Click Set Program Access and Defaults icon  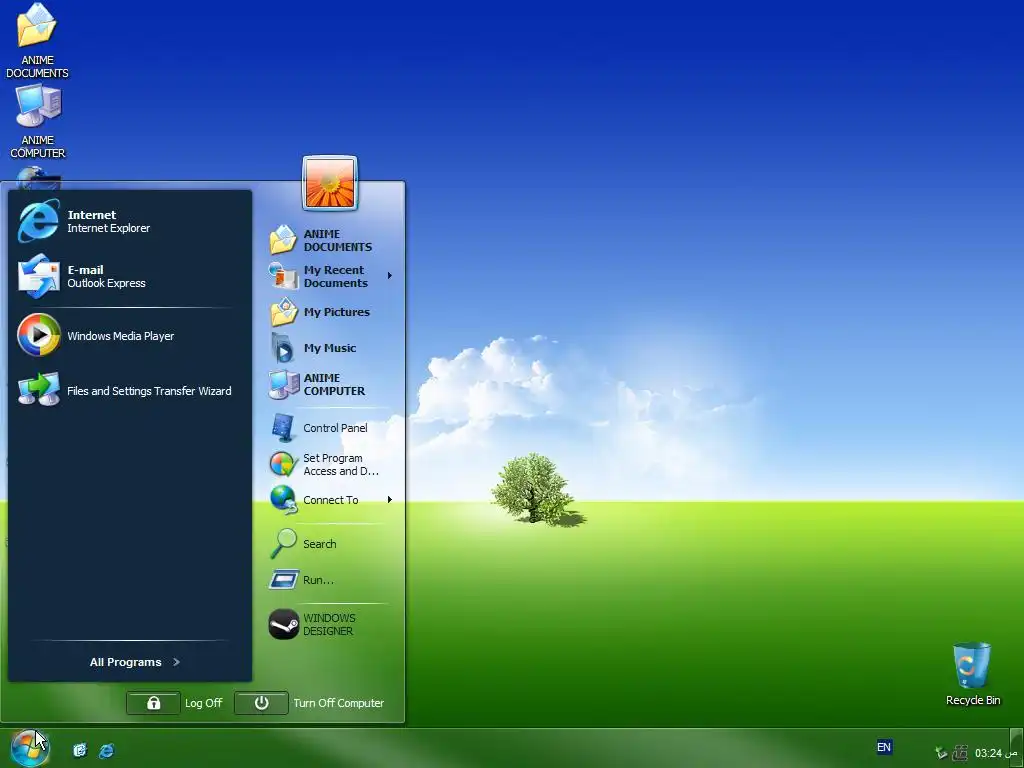[283, 464]
